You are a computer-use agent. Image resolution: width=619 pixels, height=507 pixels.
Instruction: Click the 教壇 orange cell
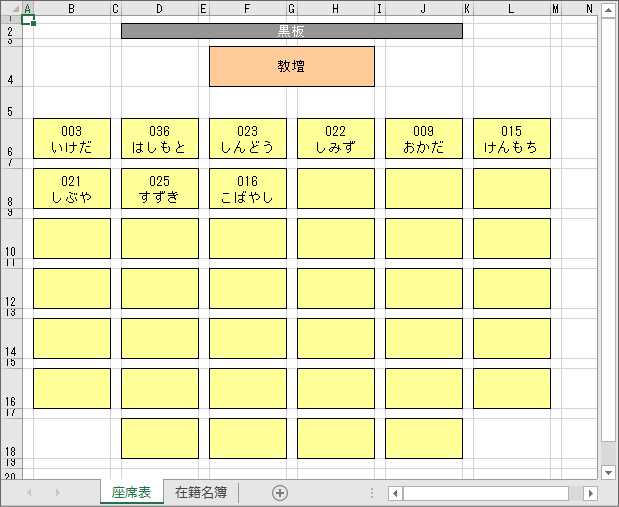[x=292, y=66]
